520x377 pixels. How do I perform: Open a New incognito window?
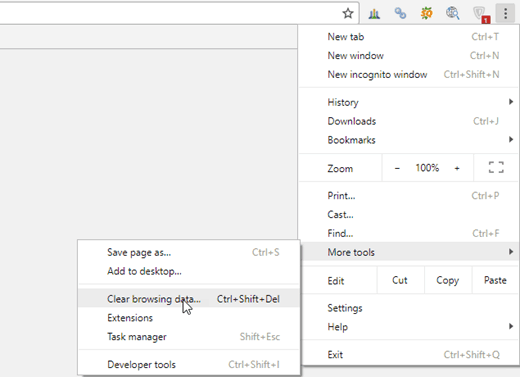409,74
